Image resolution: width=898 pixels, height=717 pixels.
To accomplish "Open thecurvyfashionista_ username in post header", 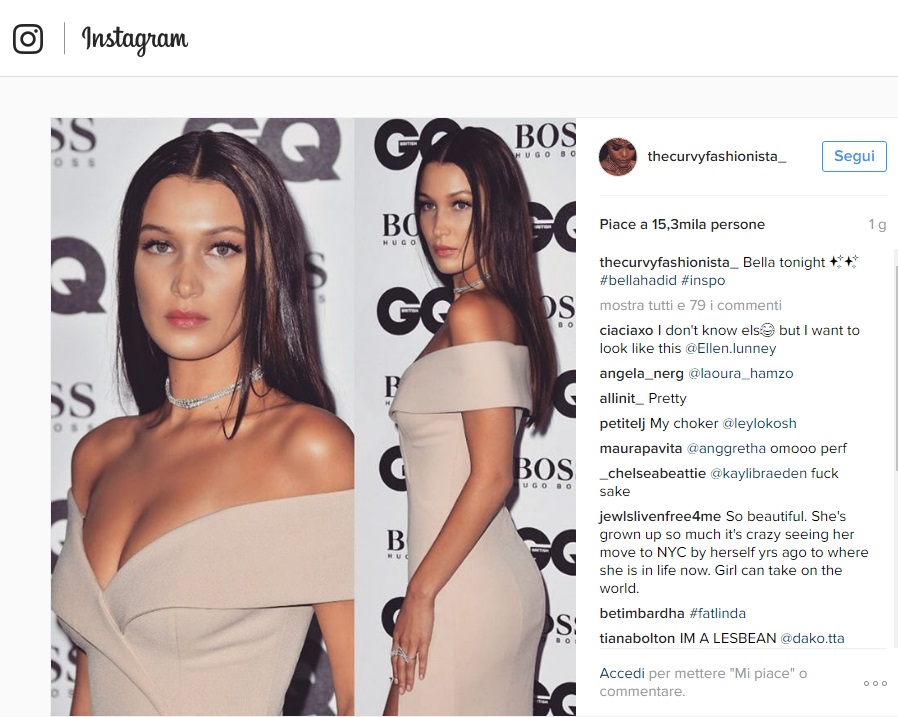I will (x=716, y=156).
